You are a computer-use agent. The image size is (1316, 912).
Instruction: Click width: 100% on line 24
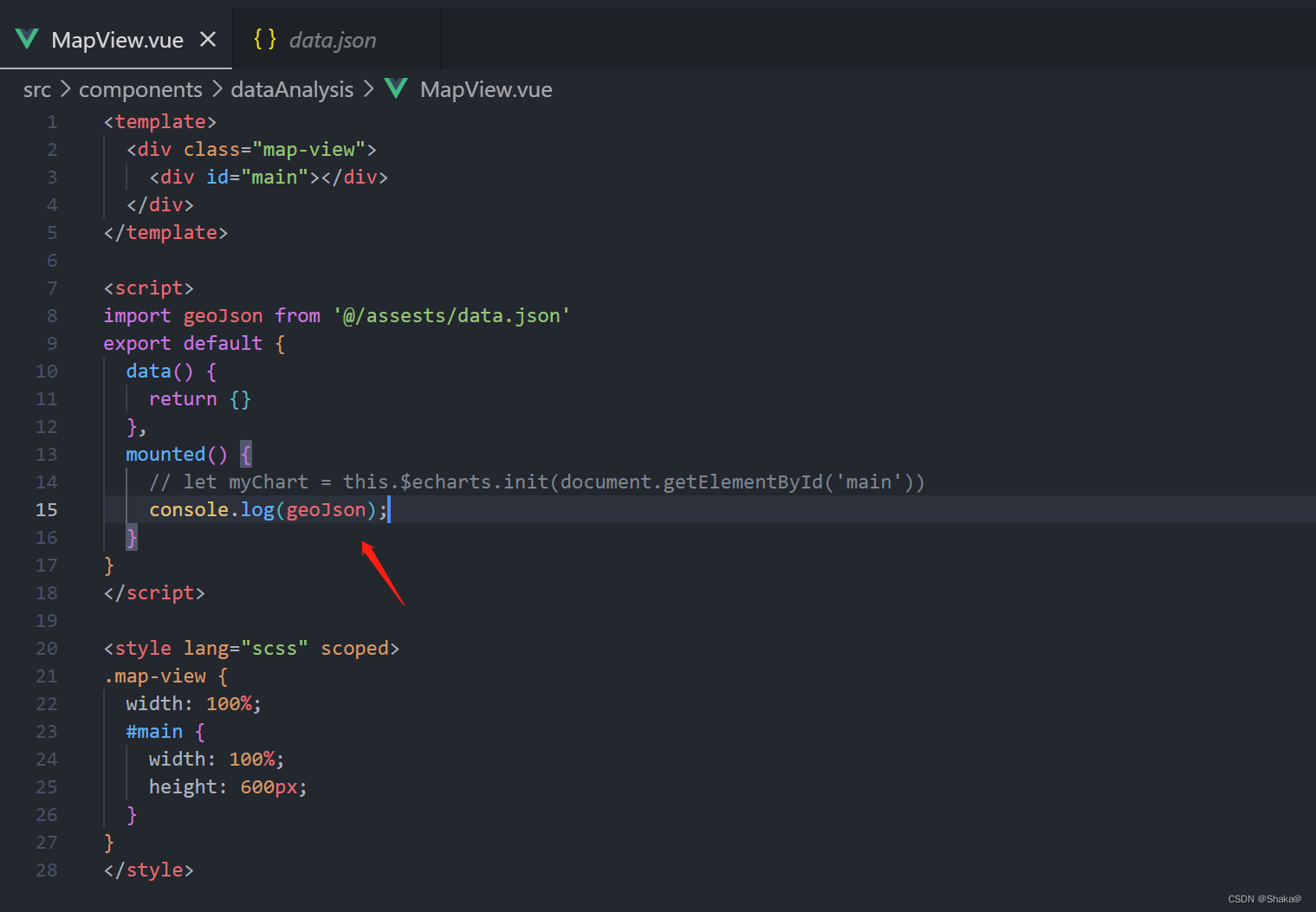(216, 760)
